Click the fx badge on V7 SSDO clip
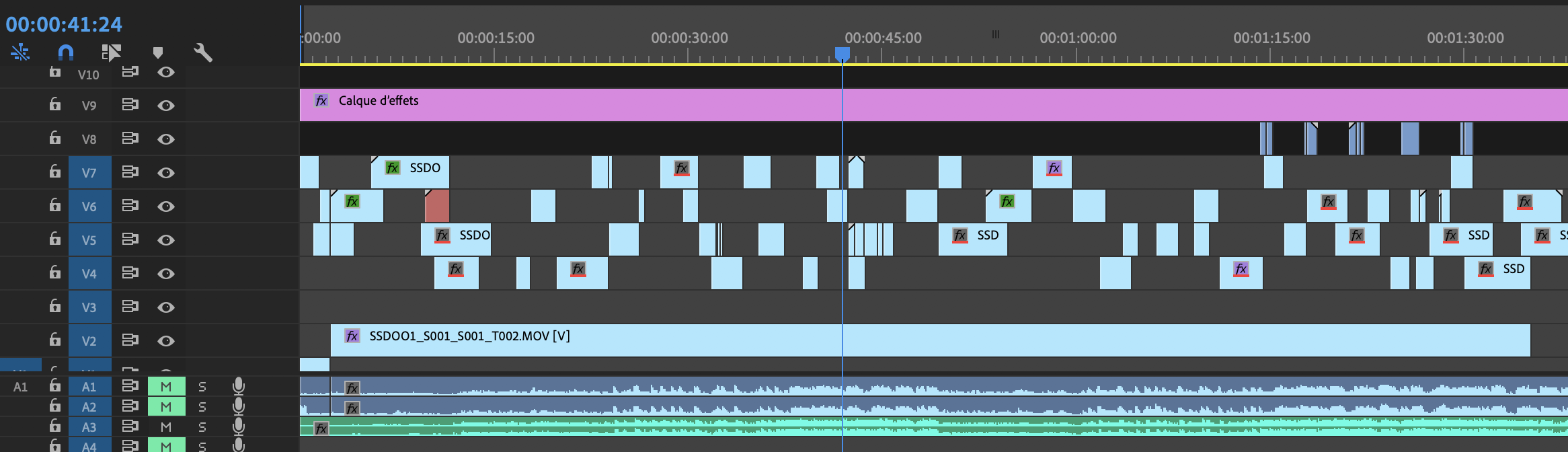Screen dimensions: 1568x452 click(x=393, y=167)
